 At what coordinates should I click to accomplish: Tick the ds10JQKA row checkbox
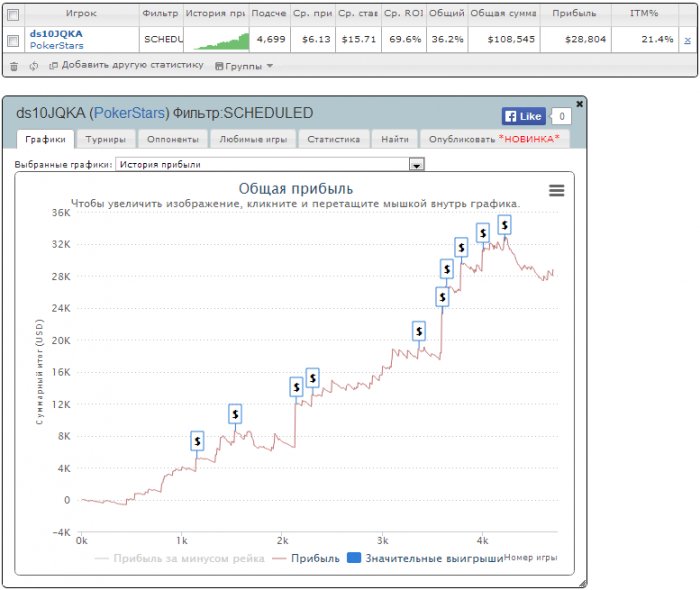pos(13,41)
